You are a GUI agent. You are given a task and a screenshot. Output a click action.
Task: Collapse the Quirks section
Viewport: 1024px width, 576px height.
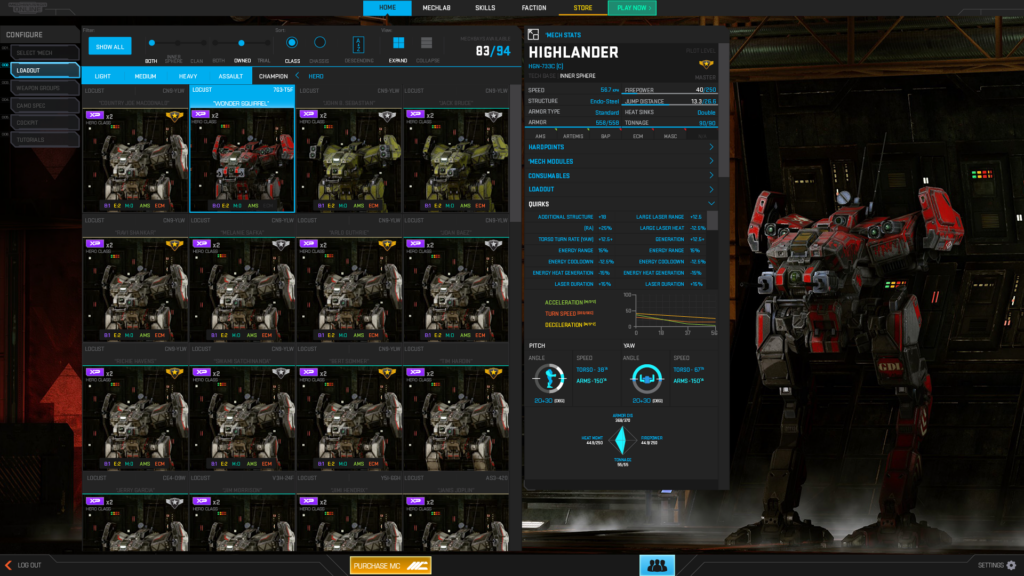(x=621, y=204)
